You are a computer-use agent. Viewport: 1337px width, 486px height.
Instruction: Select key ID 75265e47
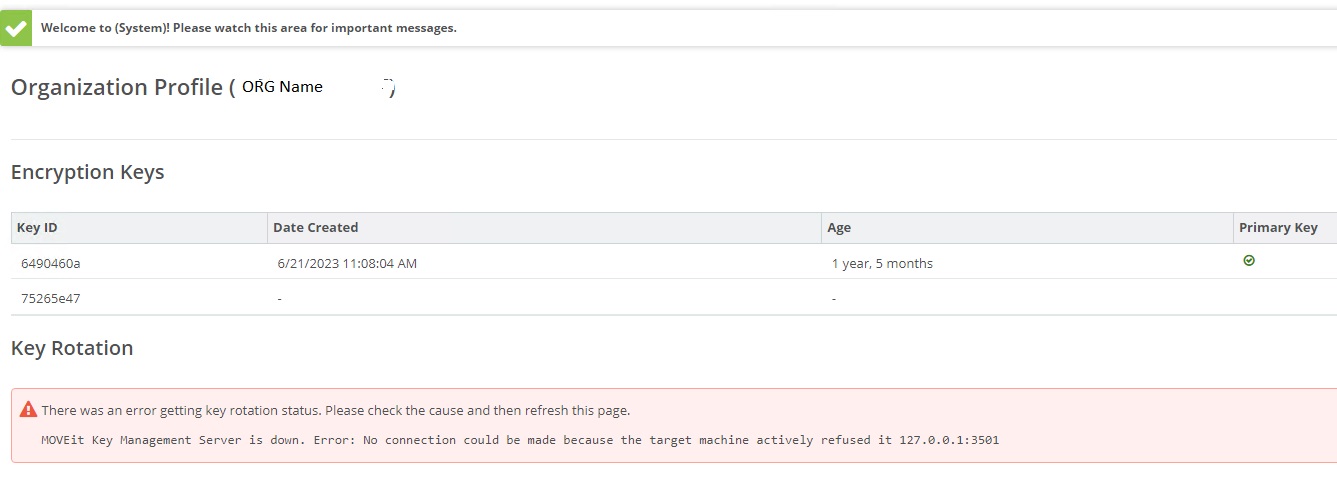click(50, 298)
